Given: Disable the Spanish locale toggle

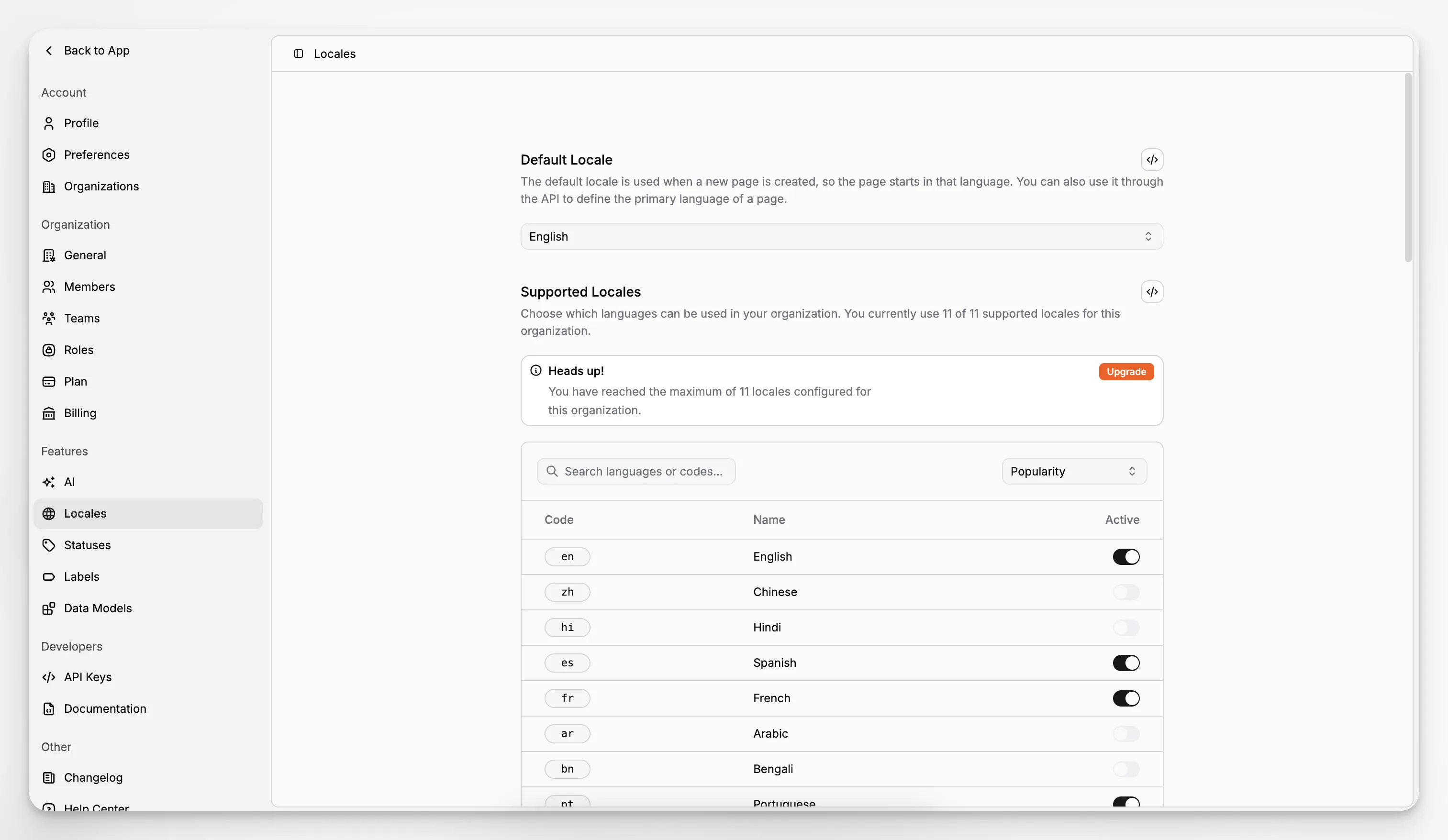Looking at the screenshot, I should coord(1126,663).
